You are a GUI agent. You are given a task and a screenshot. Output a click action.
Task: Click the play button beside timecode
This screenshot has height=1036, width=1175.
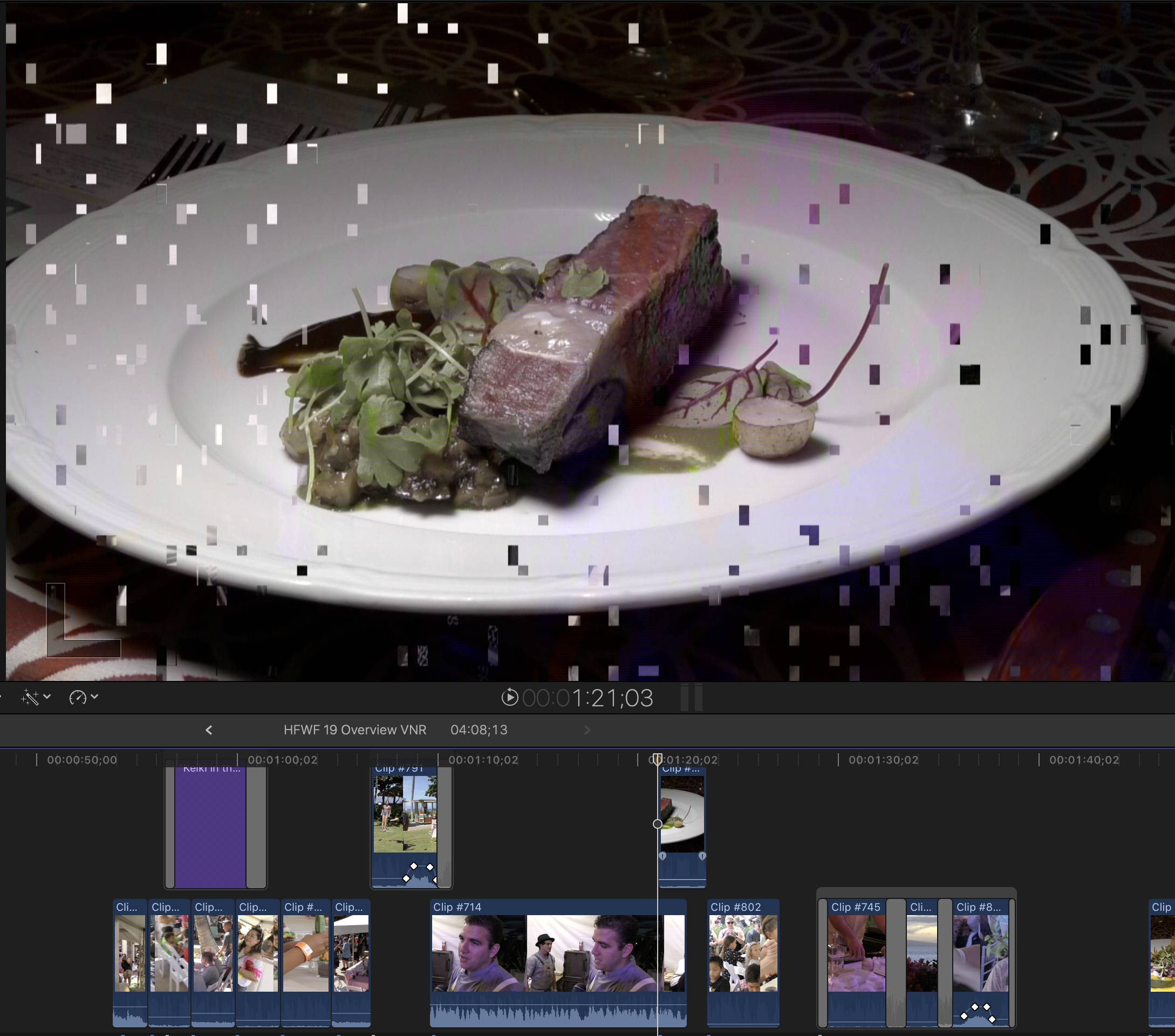click(x=509, y=697)
